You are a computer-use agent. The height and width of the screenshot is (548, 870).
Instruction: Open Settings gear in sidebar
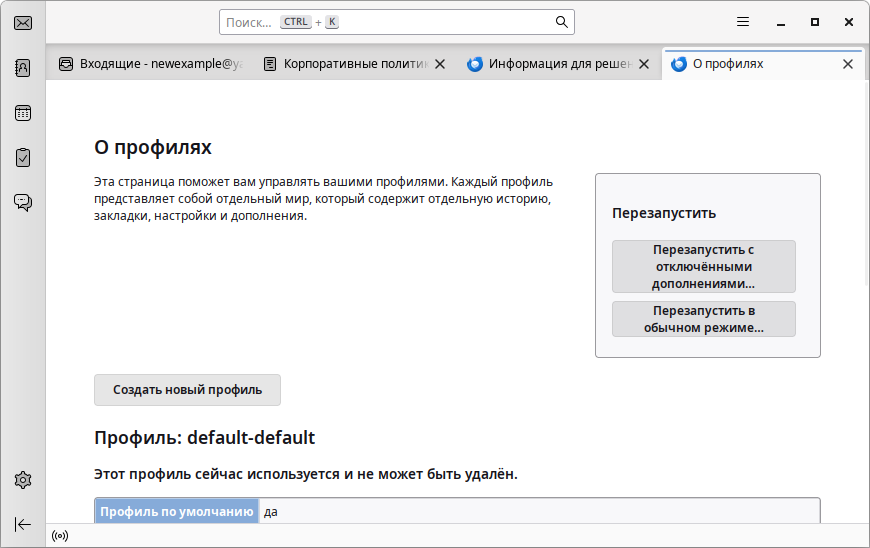coord(23,480)
